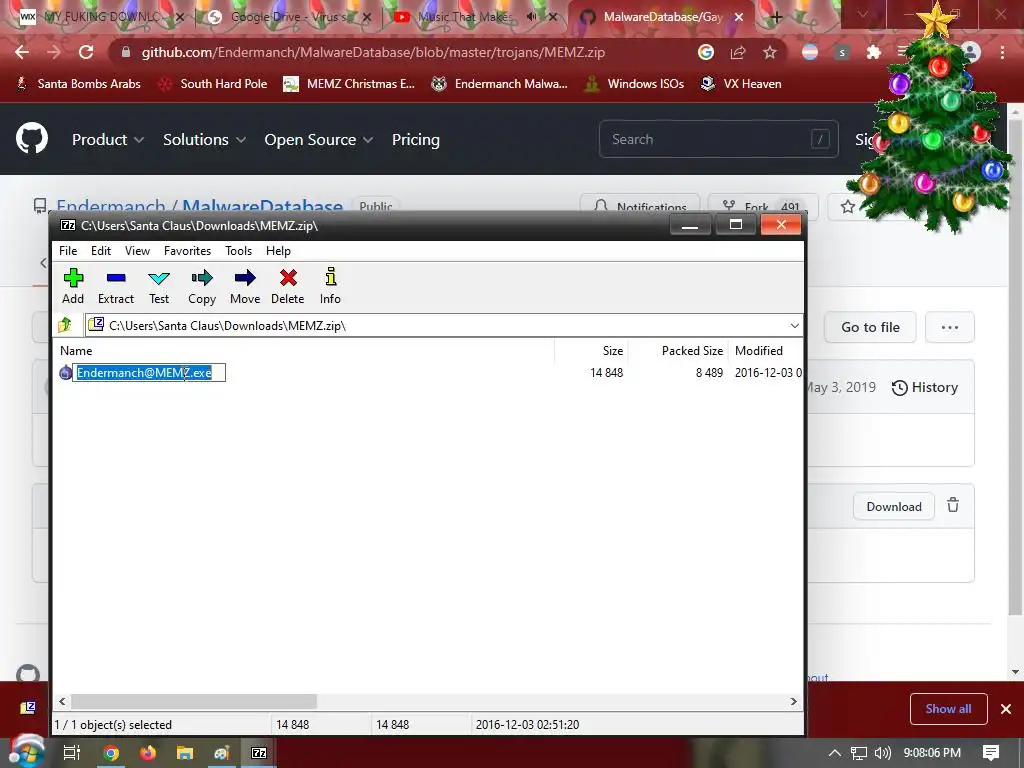Go up one folder level in 7-Zip

(65, 325)
